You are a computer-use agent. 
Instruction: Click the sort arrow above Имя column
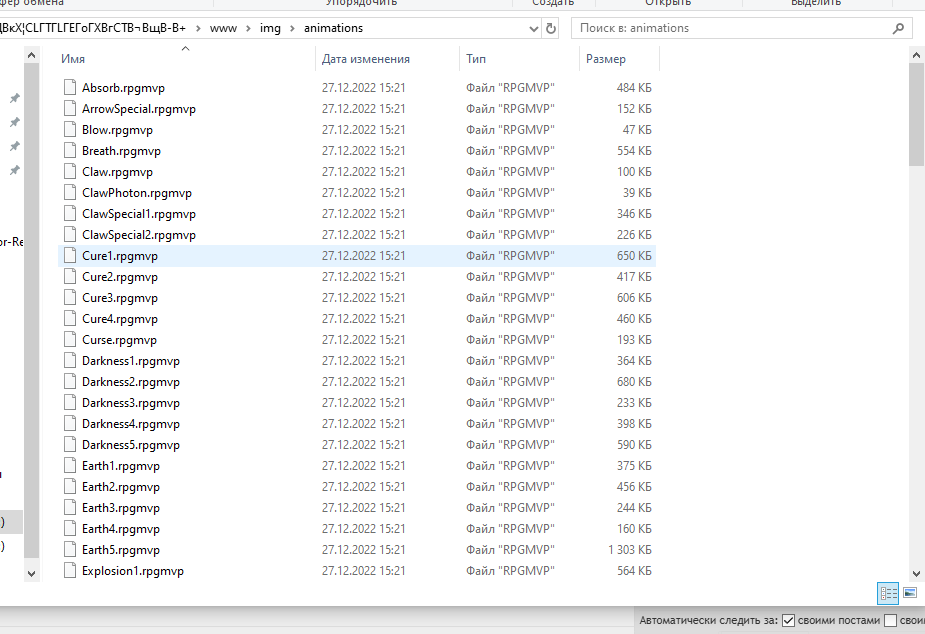click(x=185, y=48)
